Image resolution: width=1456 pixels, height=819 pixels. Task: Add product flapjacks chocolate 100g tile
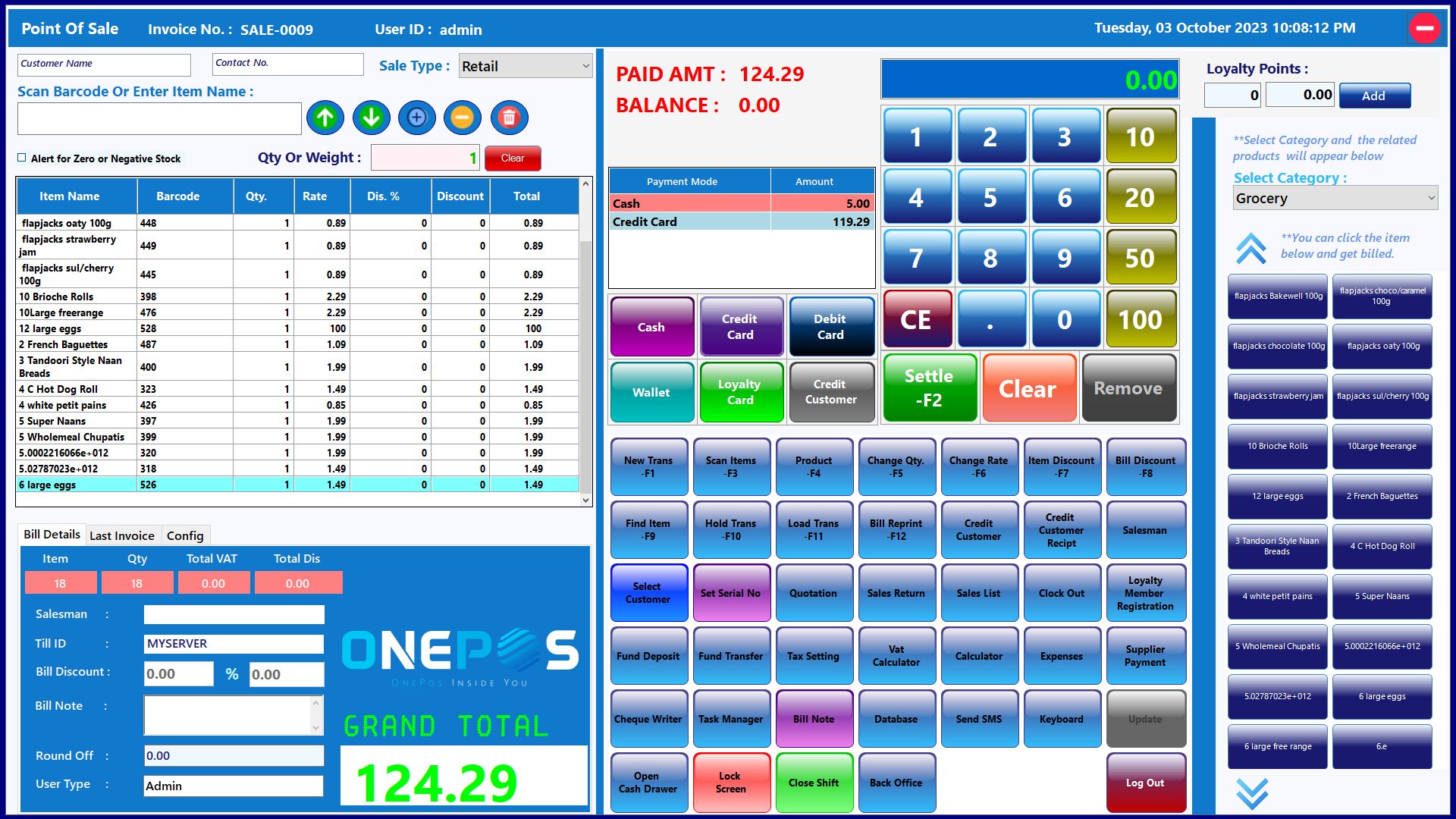1278,346
